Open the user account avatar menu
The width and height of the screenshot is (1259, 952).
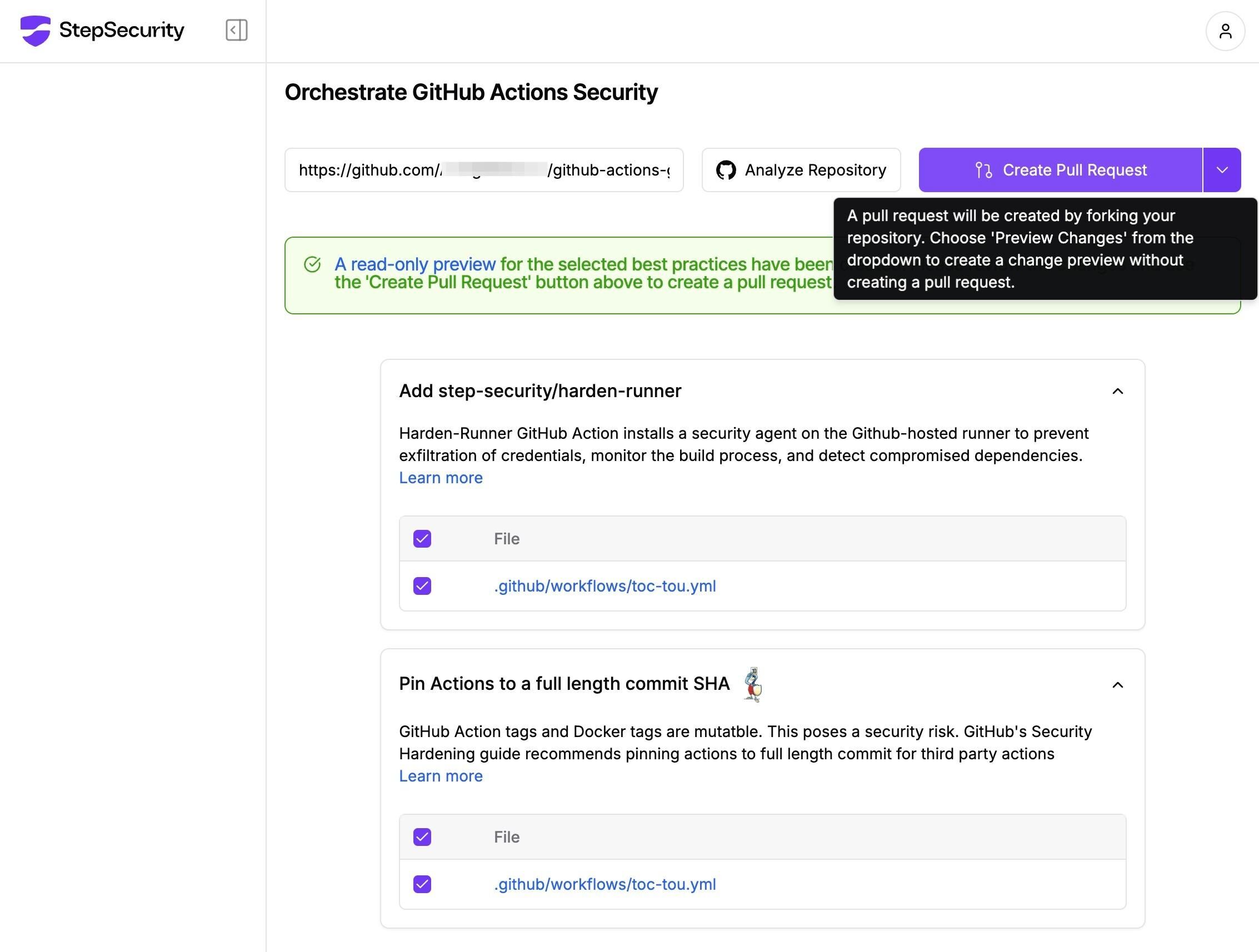1226,31
